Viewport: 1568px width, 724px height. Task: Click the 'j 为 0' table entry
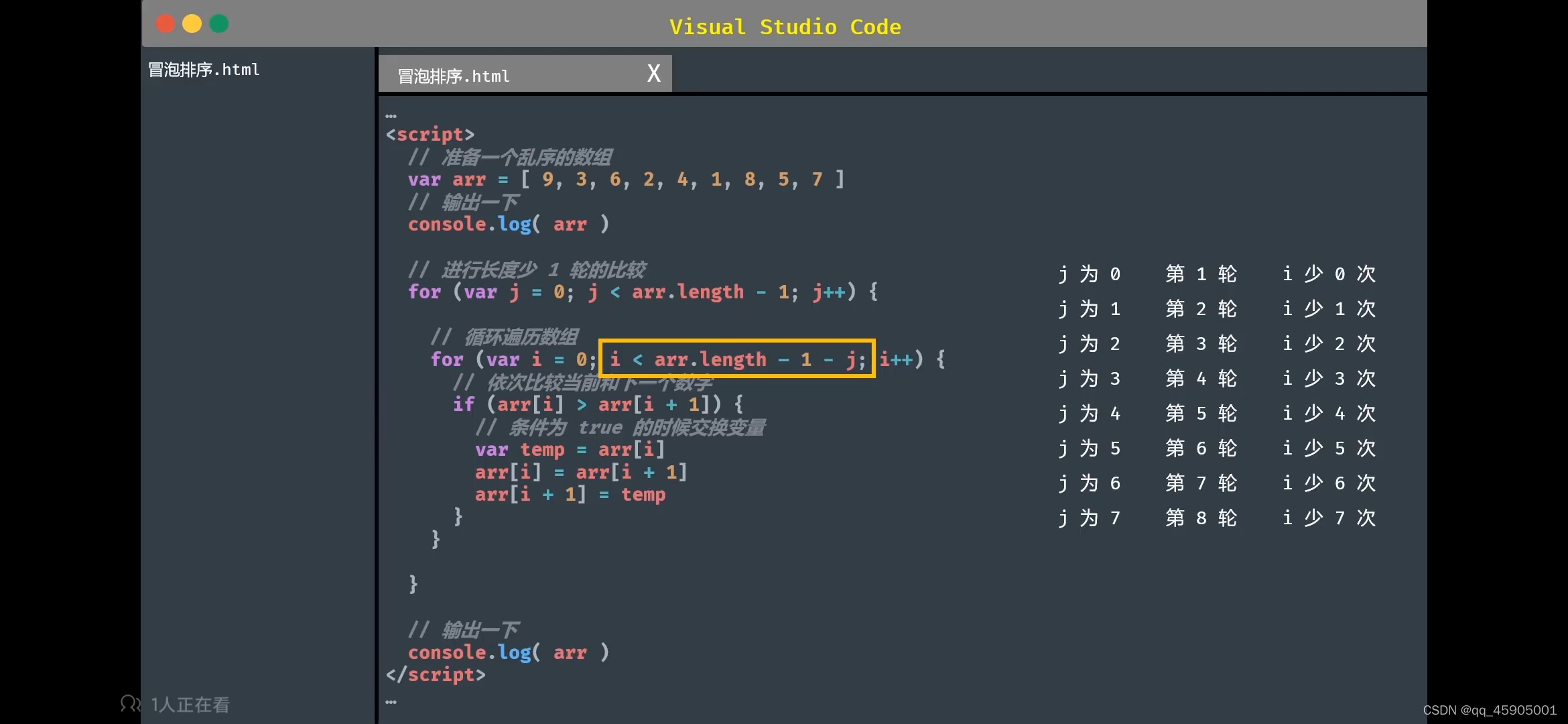tap(1089, 274)
